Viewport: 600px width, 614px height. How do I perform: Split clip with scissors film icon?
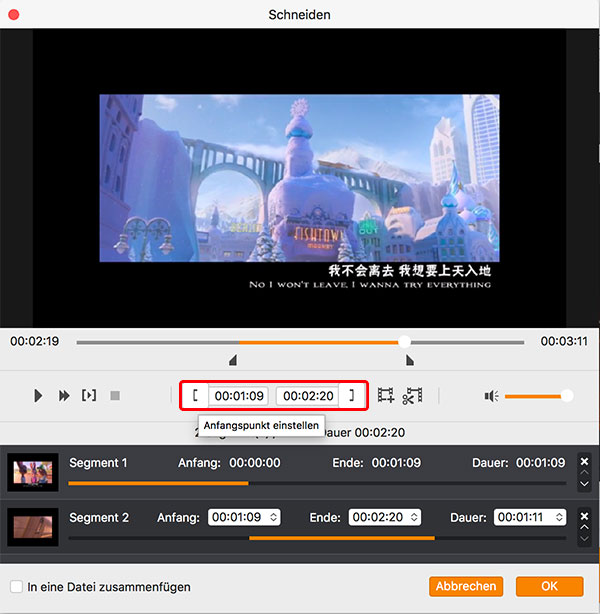tap(412, 395)
